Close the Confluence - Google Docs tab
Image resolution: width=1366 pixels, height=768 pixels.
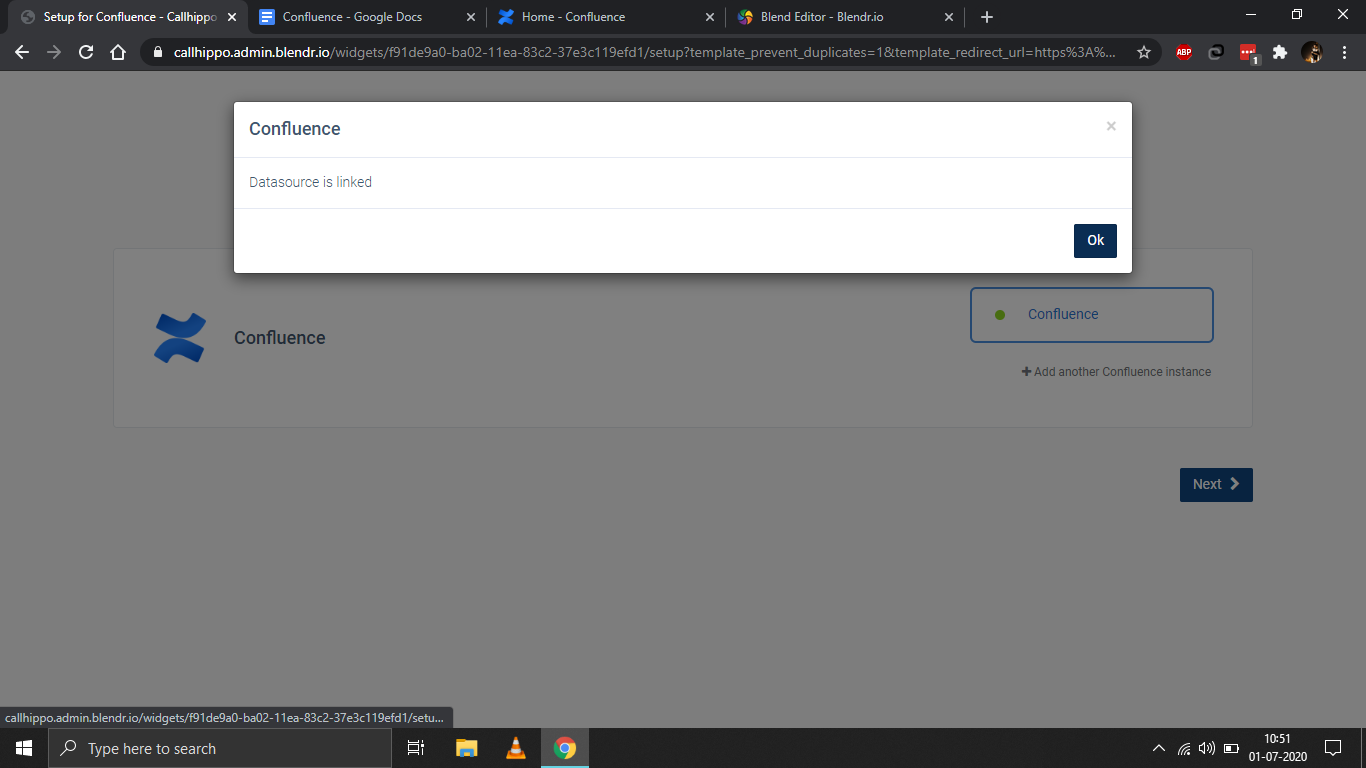coord(471,17)
